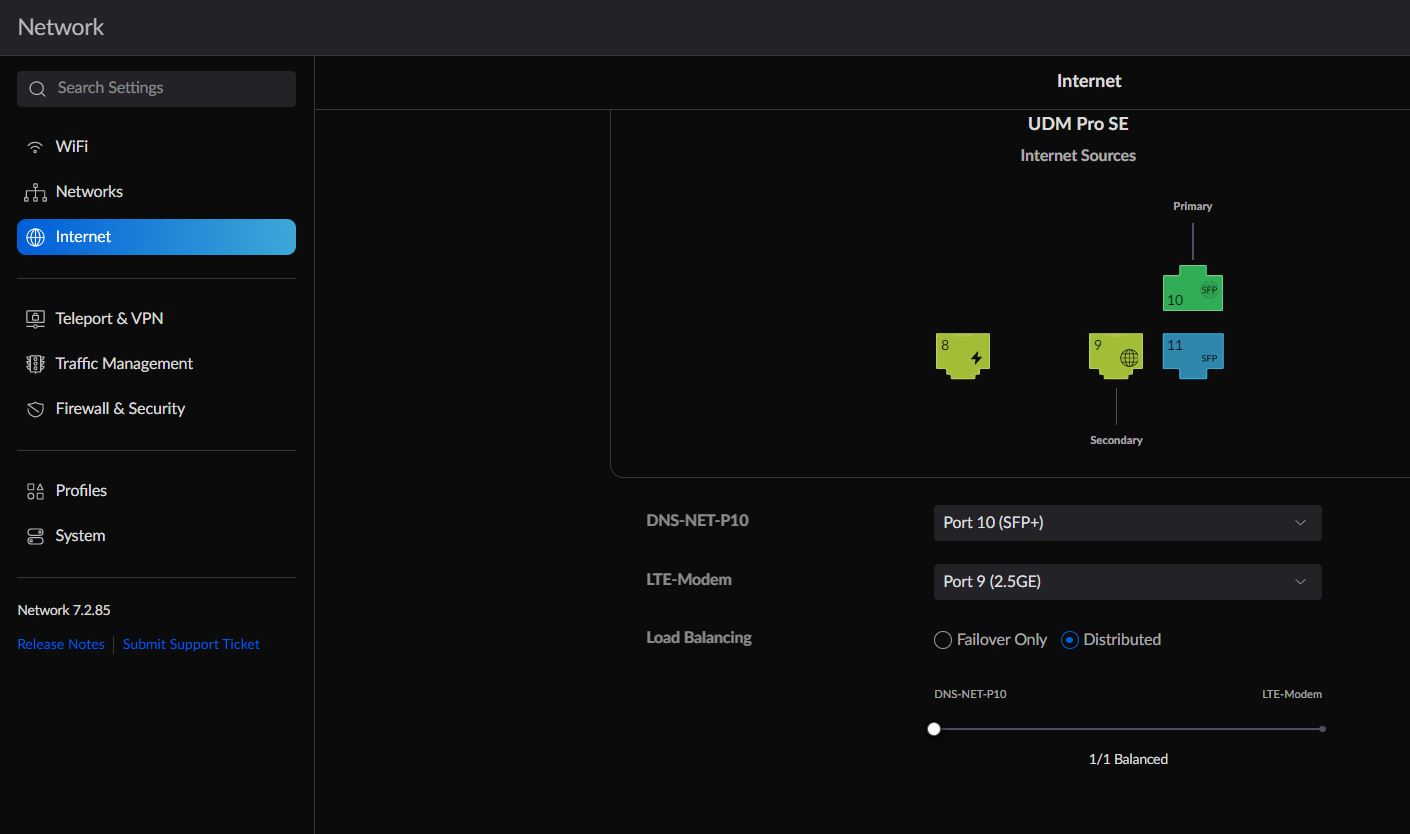Click the Internet Sources heading
Screen dimensions: 1410x834
click(x=1078, y=156)
